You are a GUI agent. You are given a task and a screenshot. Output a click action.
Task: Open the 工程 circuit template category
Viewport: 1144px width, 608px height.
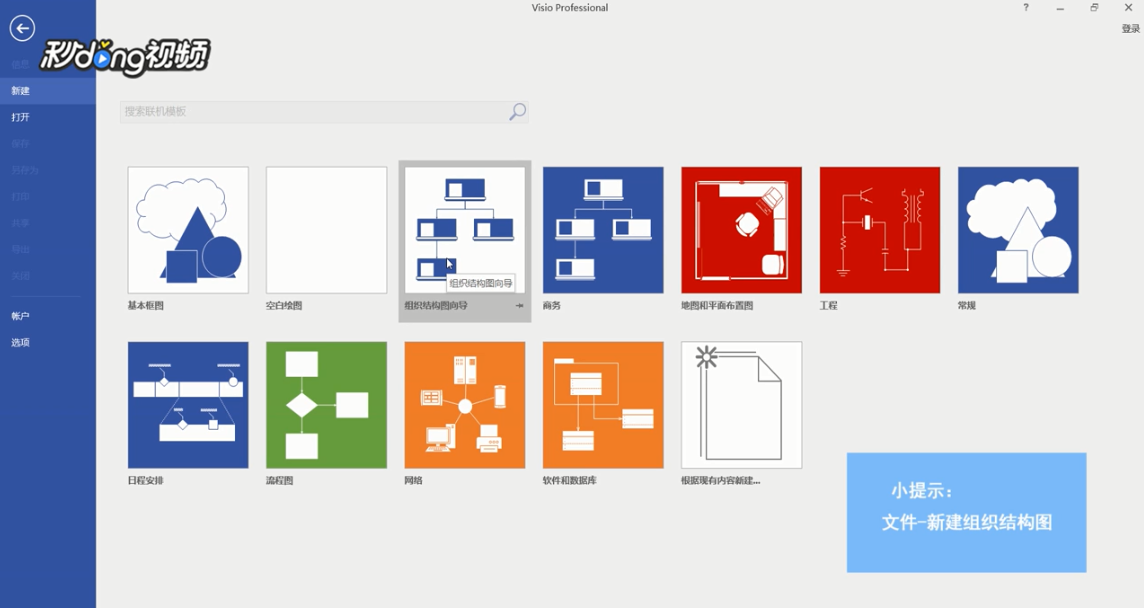(880, 230)
